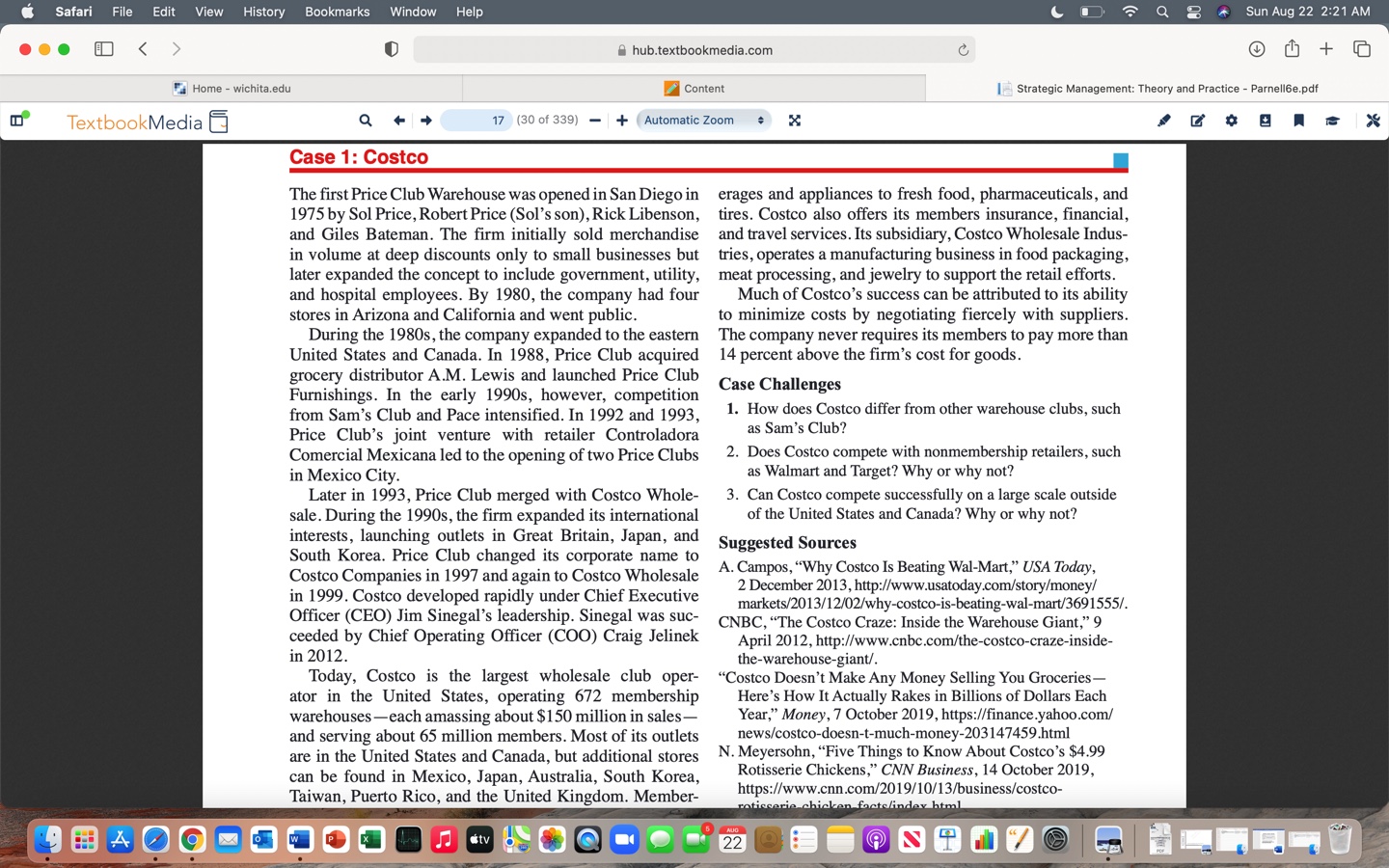Bookmark this page with bookmark icon
The height and width of the screenshot is (868, 1389).
(1299, 121)
